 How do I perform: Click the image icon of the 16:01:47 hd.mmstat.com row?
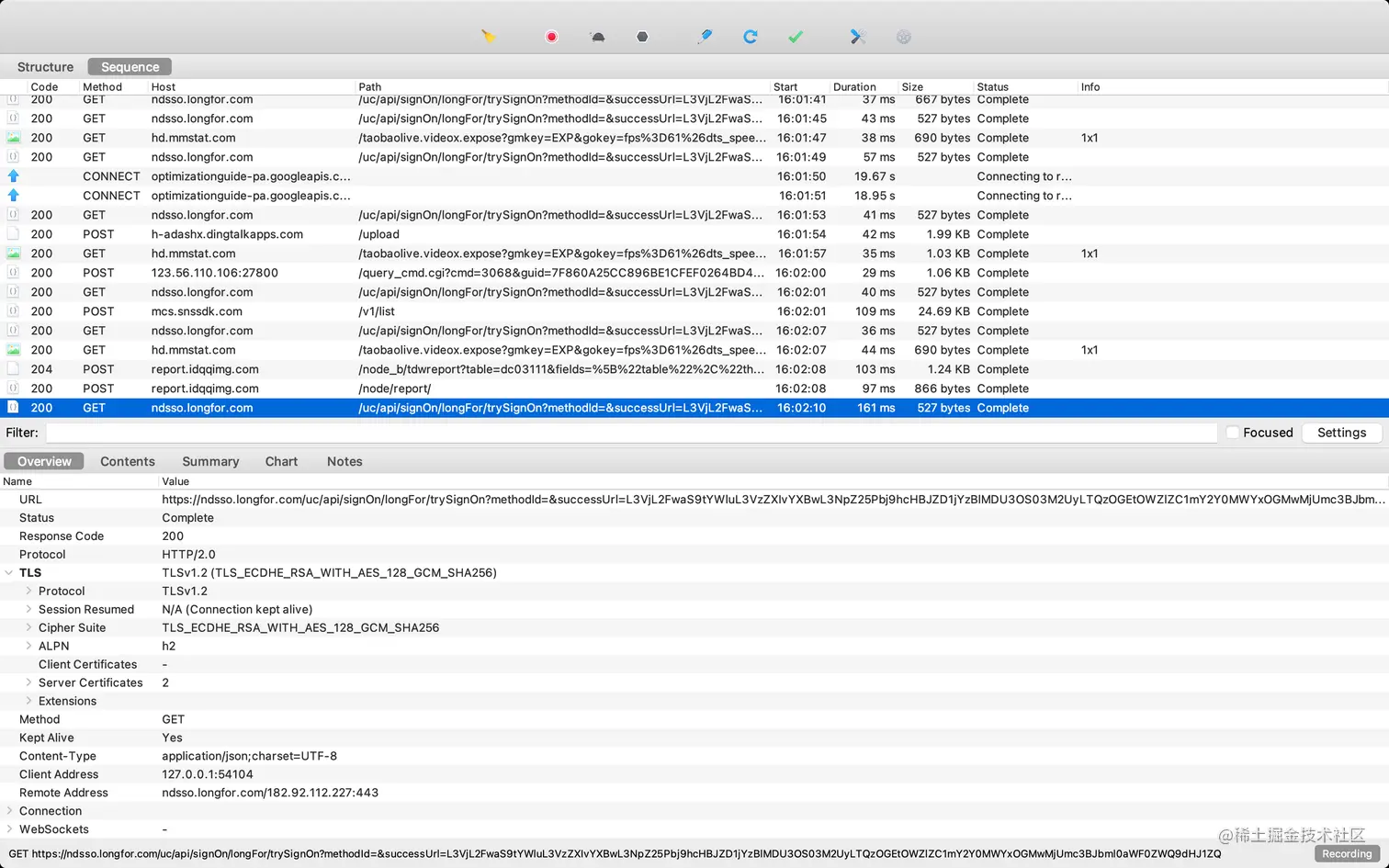[x=13, y=138]
